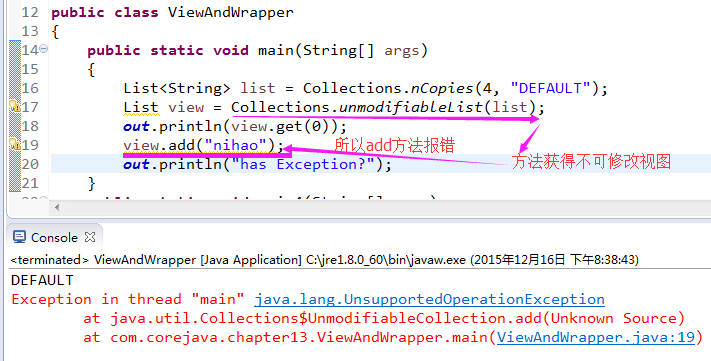Viewport: 711px width, 361px height.
Task: Click line number 12 in the gutter
Action: point(30,12)
